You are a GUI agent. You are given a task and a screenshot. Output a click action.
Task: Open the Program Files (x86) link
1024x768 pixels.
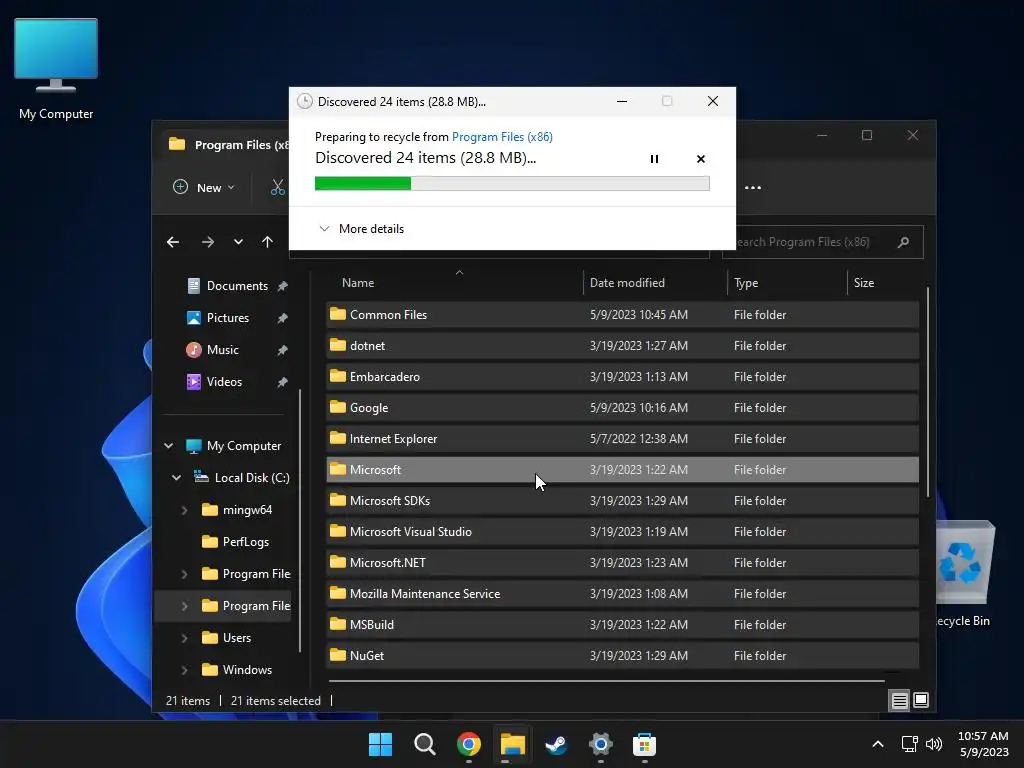(502, 136)
